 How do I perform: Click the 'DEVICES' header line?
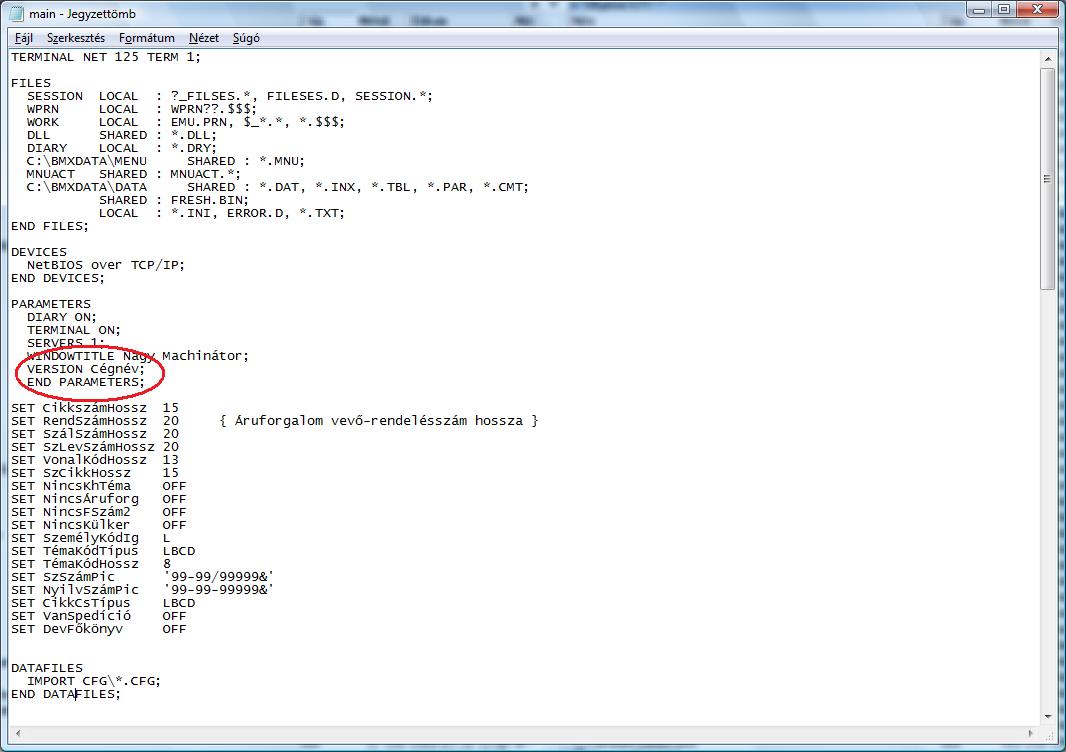(39, 252)
